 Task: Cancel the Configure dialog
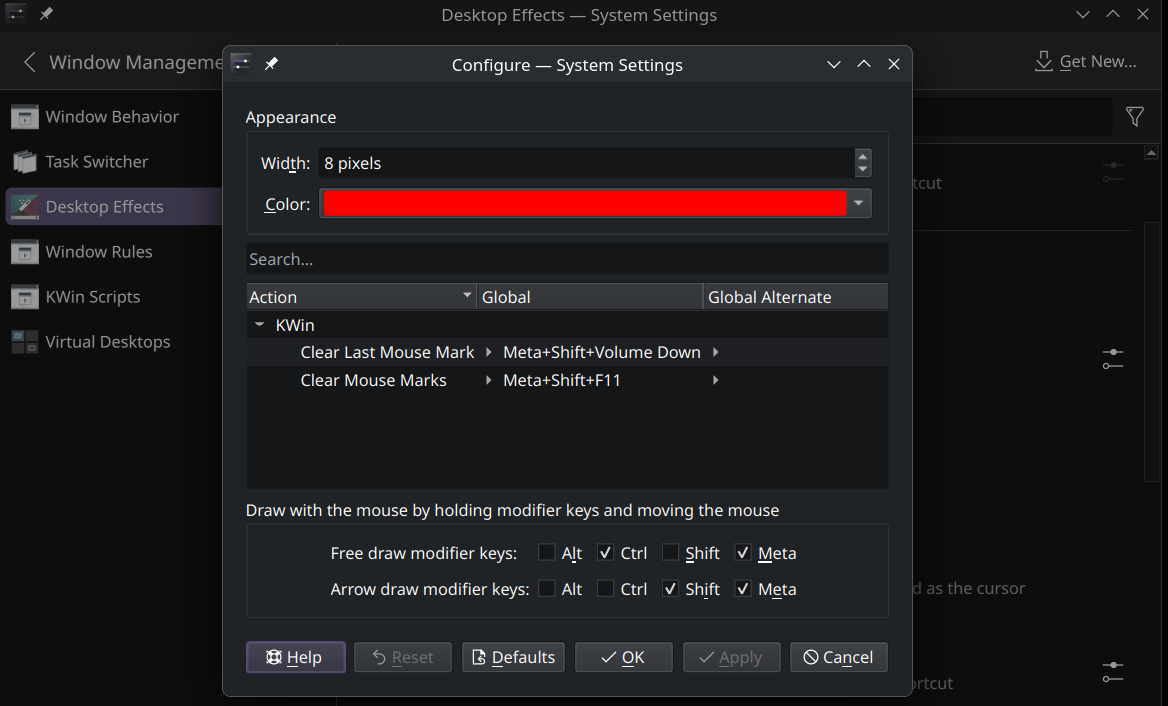(839, 657)
